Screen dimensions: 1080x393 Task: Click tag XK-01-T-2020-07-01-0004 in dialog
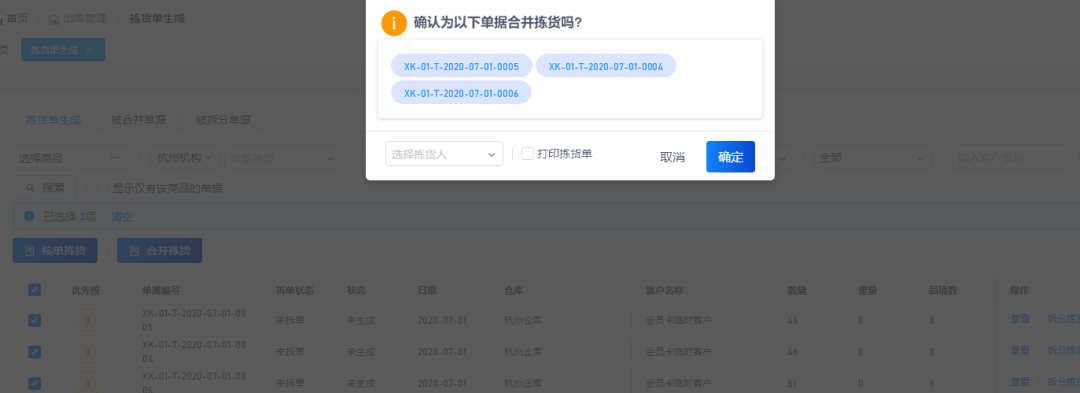tap(606, 66)
